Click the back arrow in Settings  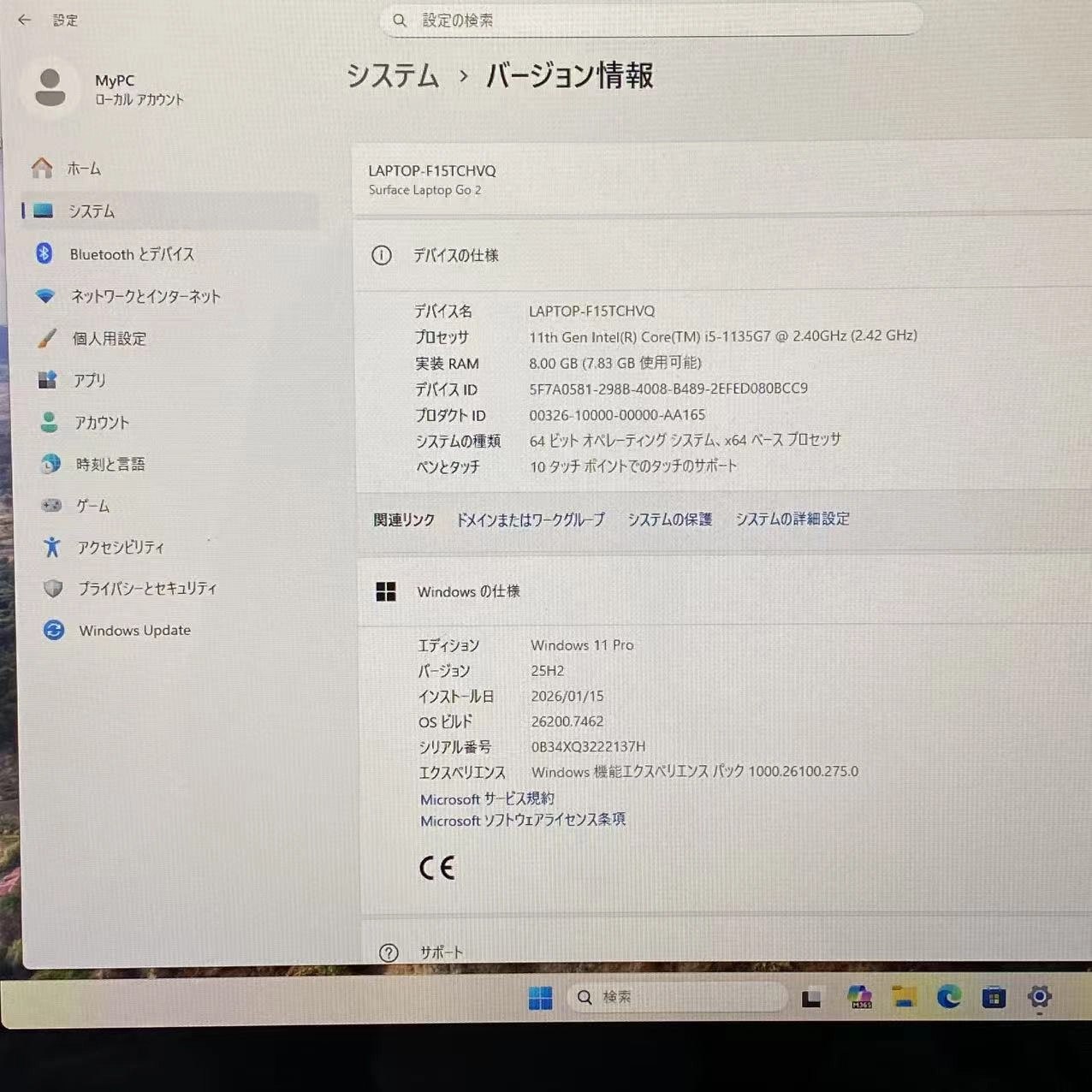tap(22, 20)
